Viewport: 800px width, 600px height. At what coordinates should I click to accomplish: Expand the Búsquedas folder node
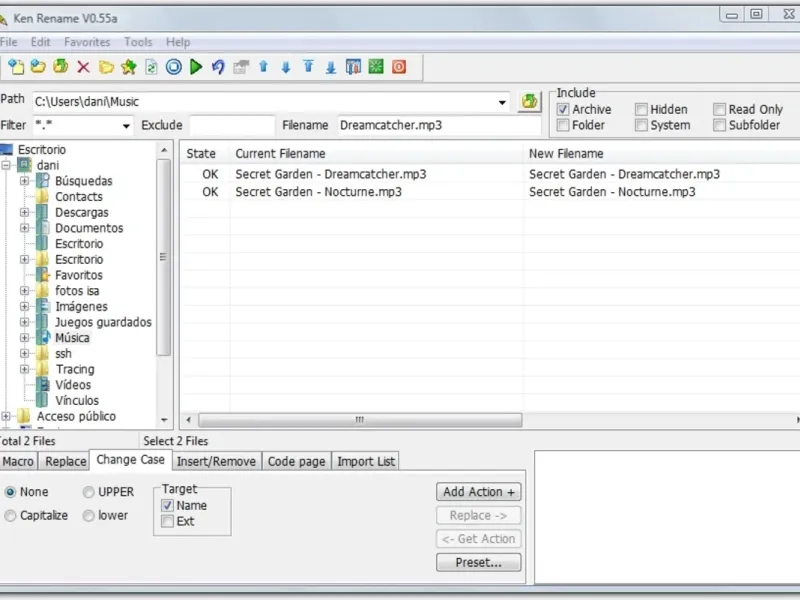pos(24,181)
